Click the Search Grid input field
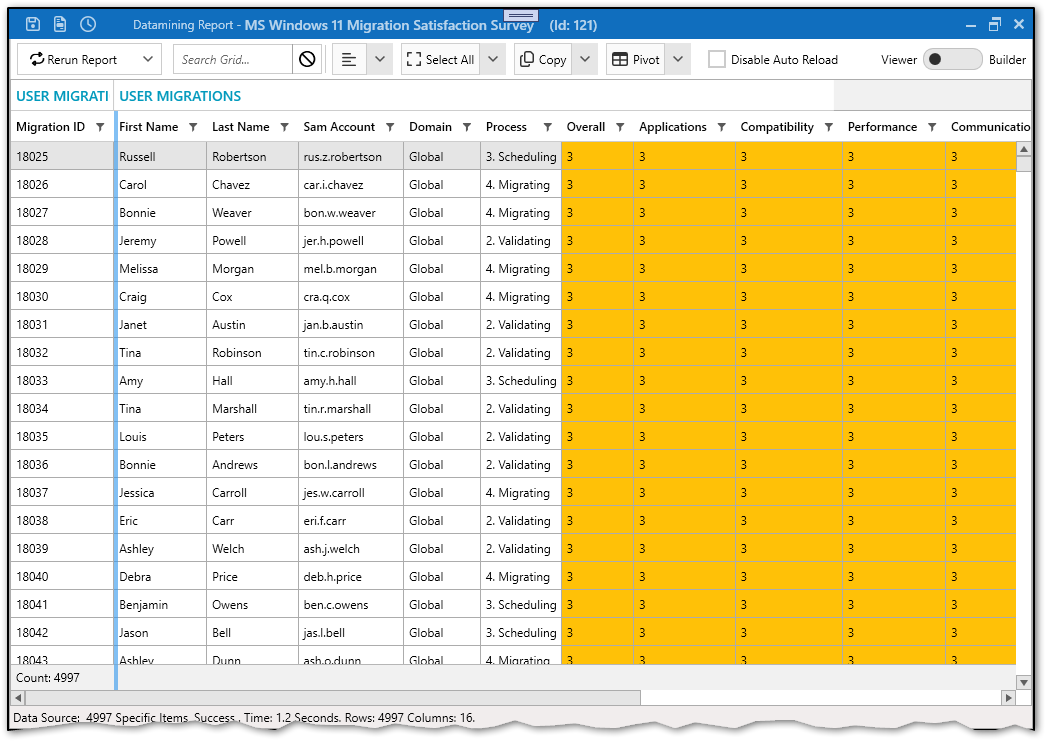 tap(233, 59)
